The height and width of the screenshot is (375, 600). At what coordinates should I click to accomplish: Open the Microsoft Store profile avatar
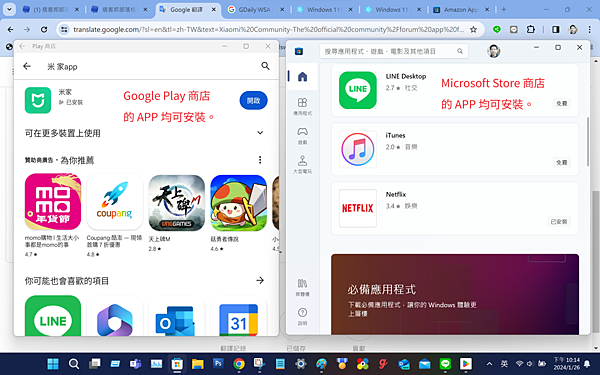tap(494, 51)
